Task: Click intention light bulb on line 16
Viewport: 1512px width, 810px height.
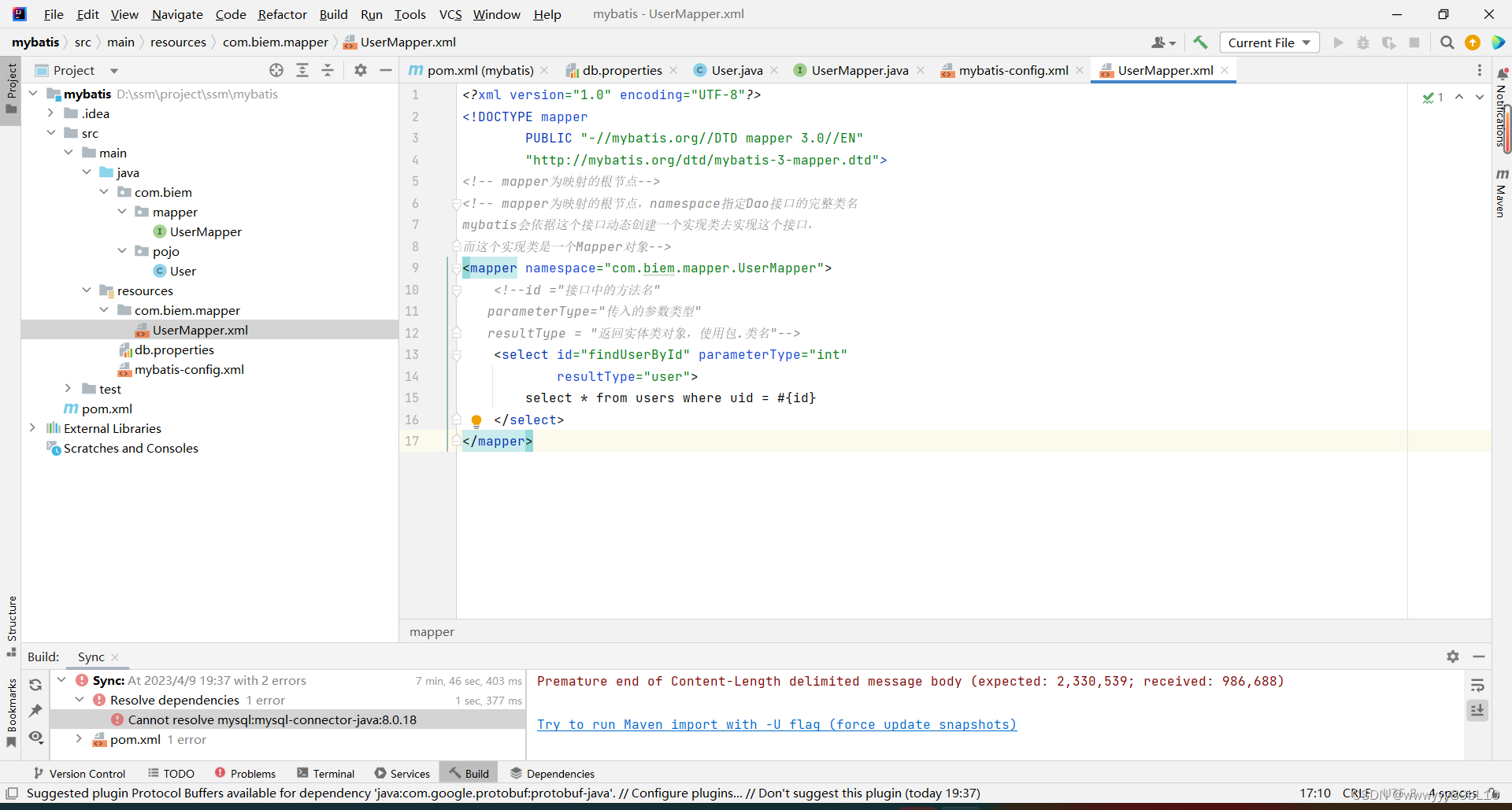Action: pos(476,420)
